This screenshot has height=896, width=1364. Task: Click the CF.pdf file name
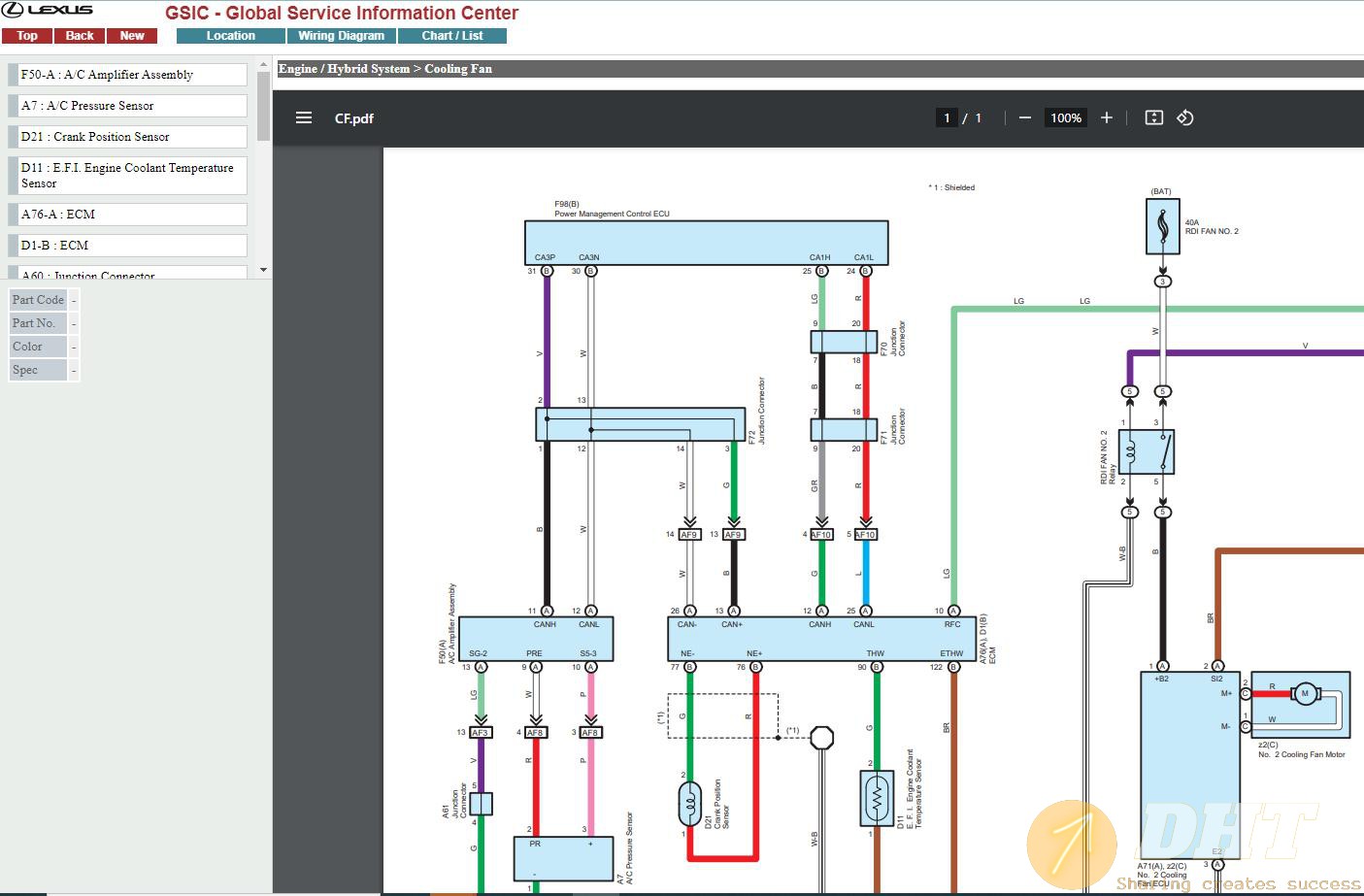pos(354,118)
